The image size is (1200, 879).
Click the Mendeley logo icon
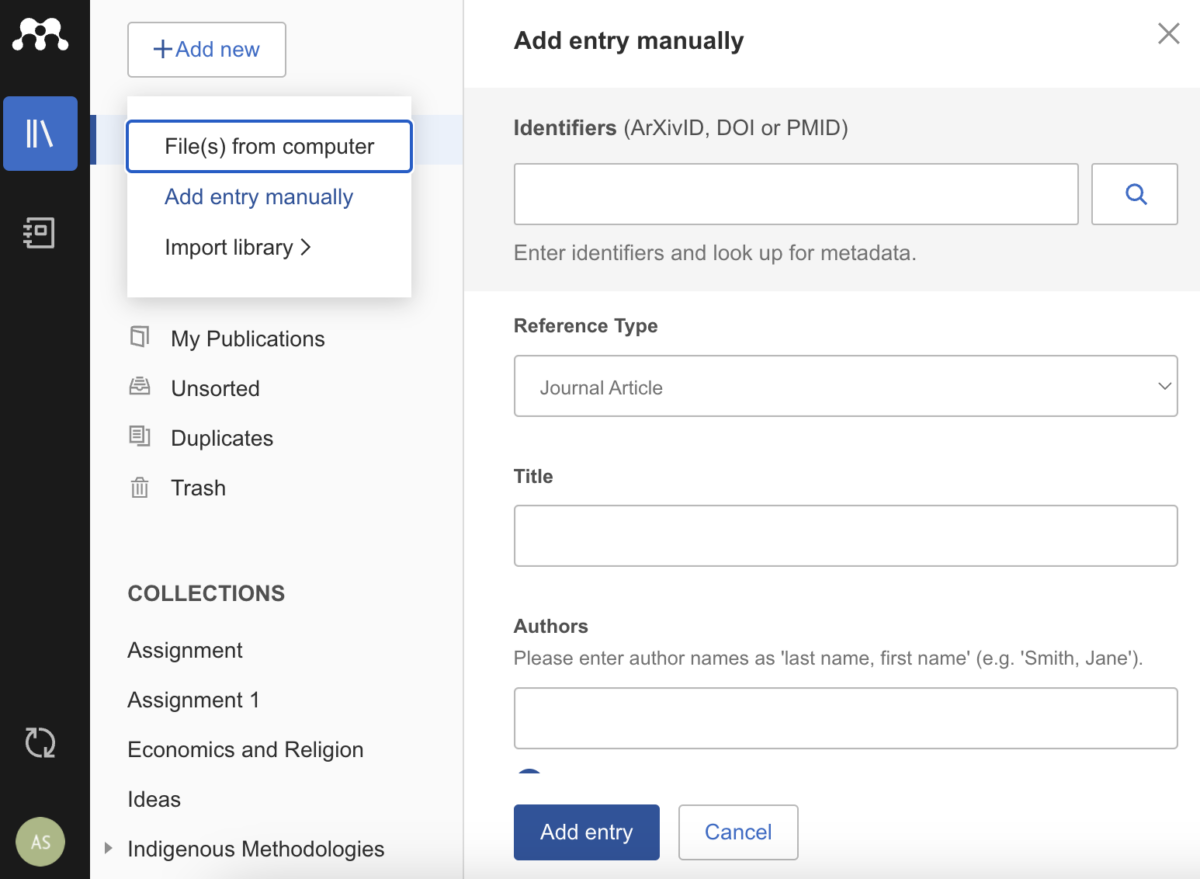click(x=40, y=33)
